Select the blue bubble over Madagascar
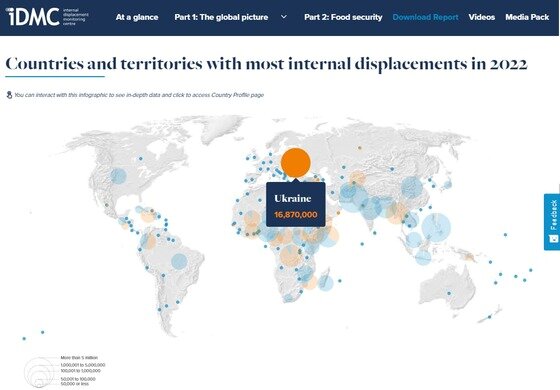Image resolution: width=560 pixels, height=390 pixels. point(325,283)
